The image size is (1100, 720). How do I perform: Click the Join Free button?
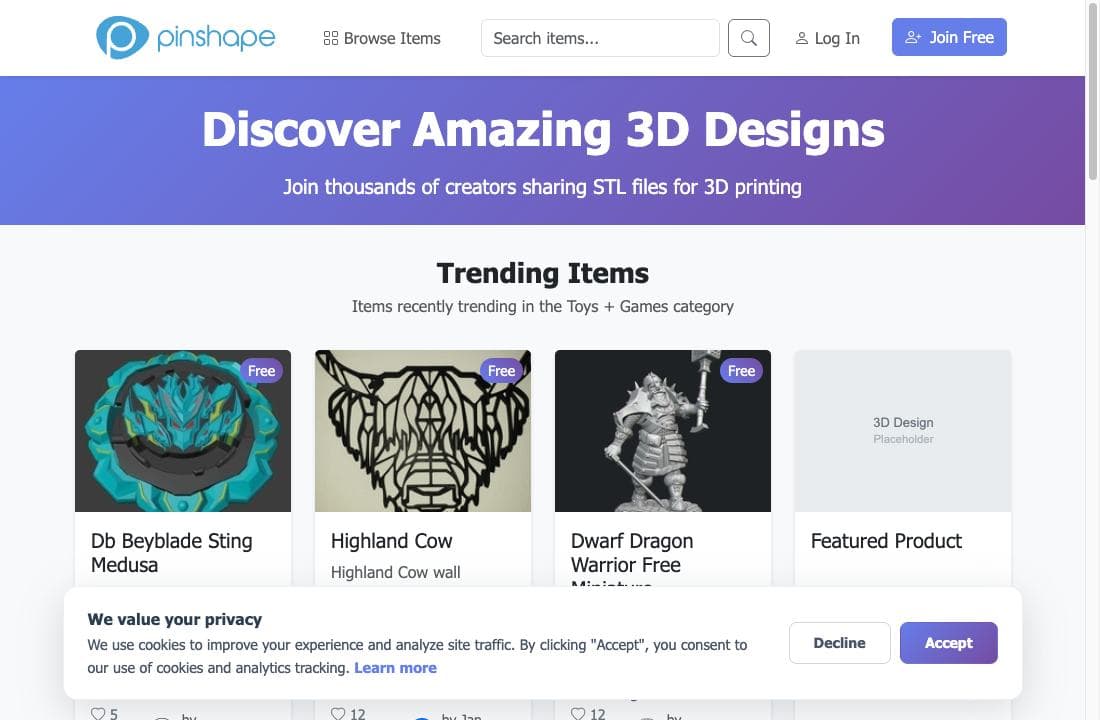949,37
